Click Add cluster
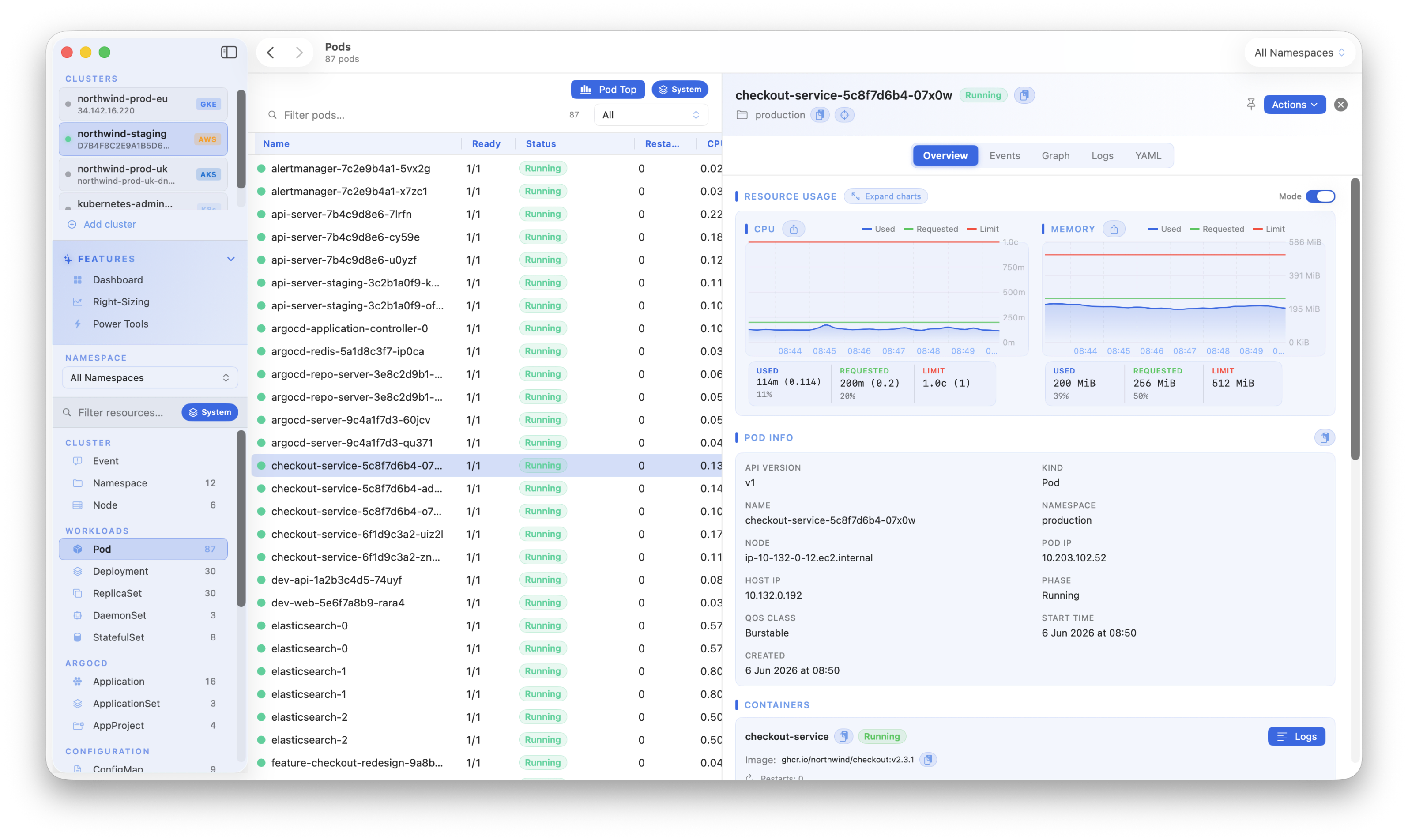 pos(102,224)
